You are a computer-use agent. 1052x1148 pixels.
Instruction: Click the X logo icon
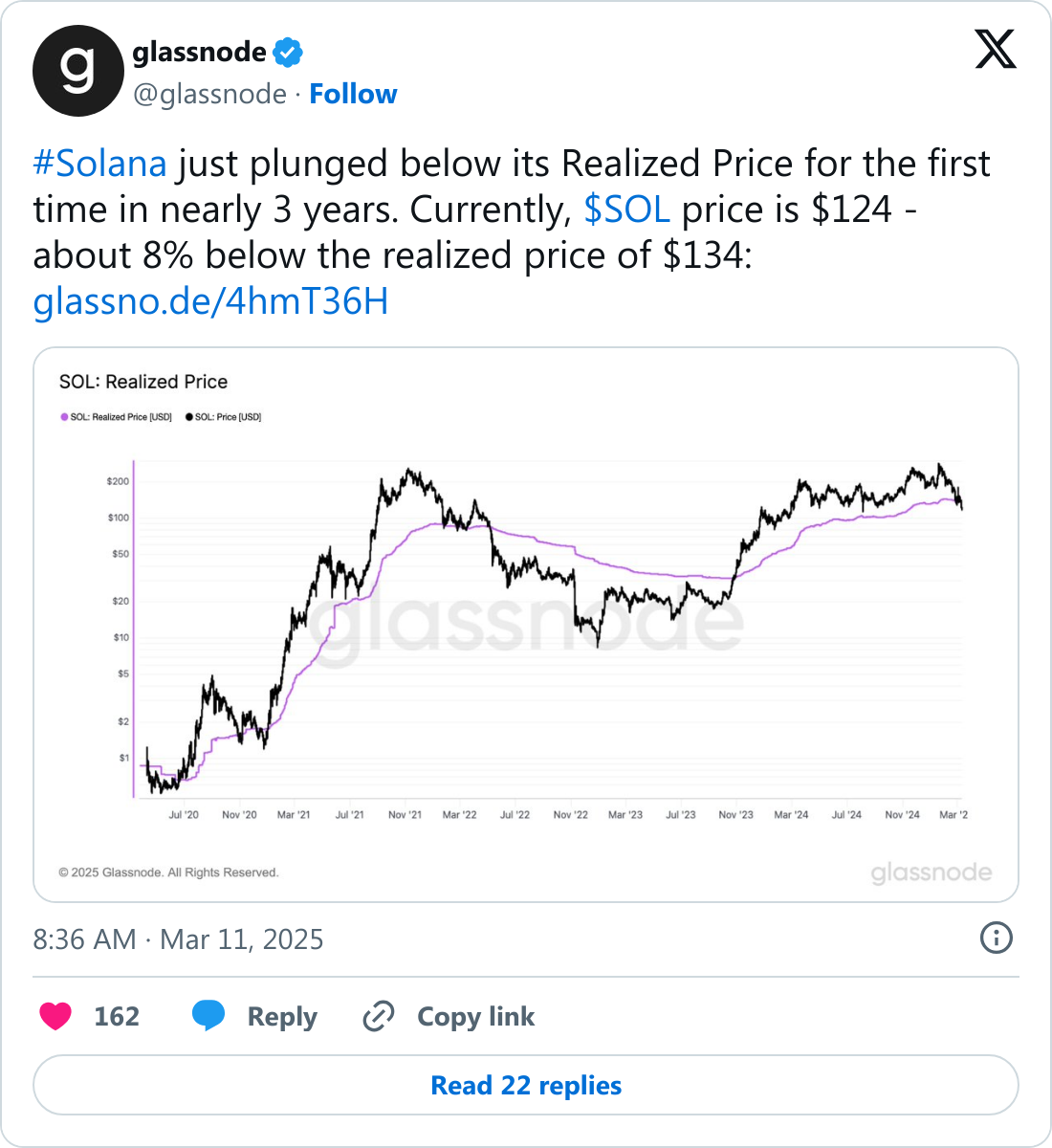click(996, 49)
